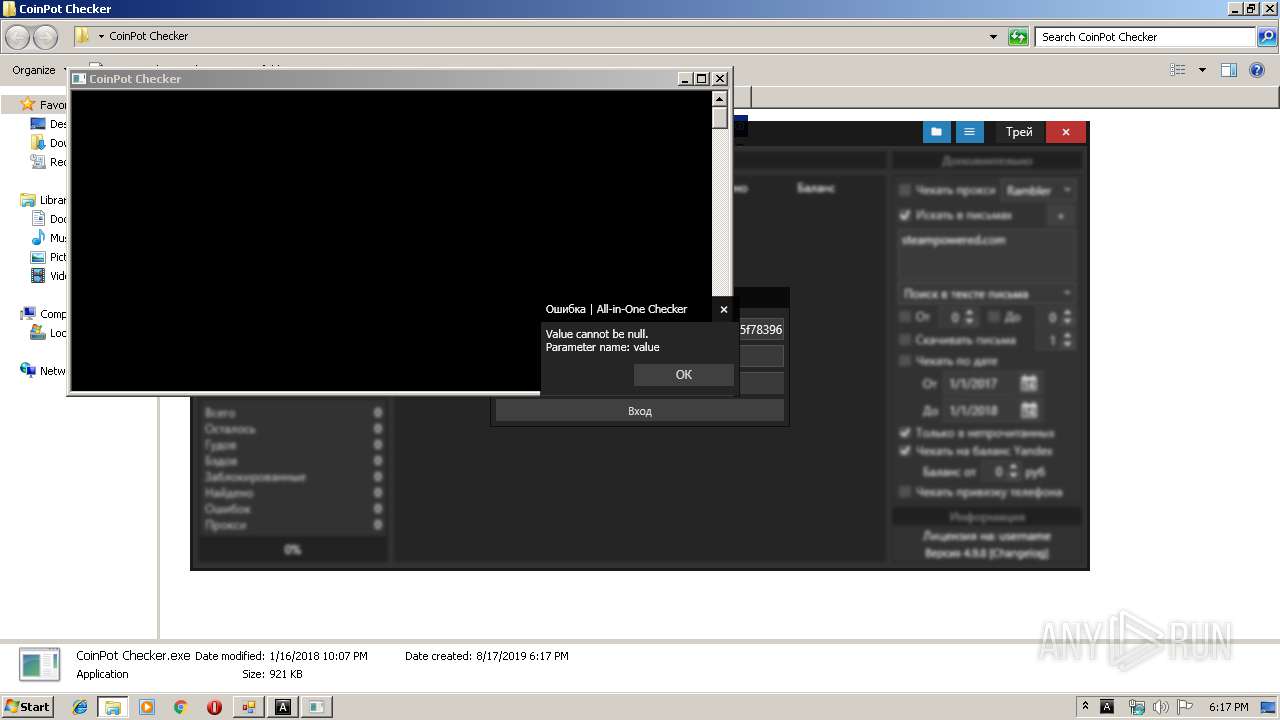Viewport: 1280px width, 720px height.
Task: Open the blue folder icon in the checker window
Action: click(936, 132)
